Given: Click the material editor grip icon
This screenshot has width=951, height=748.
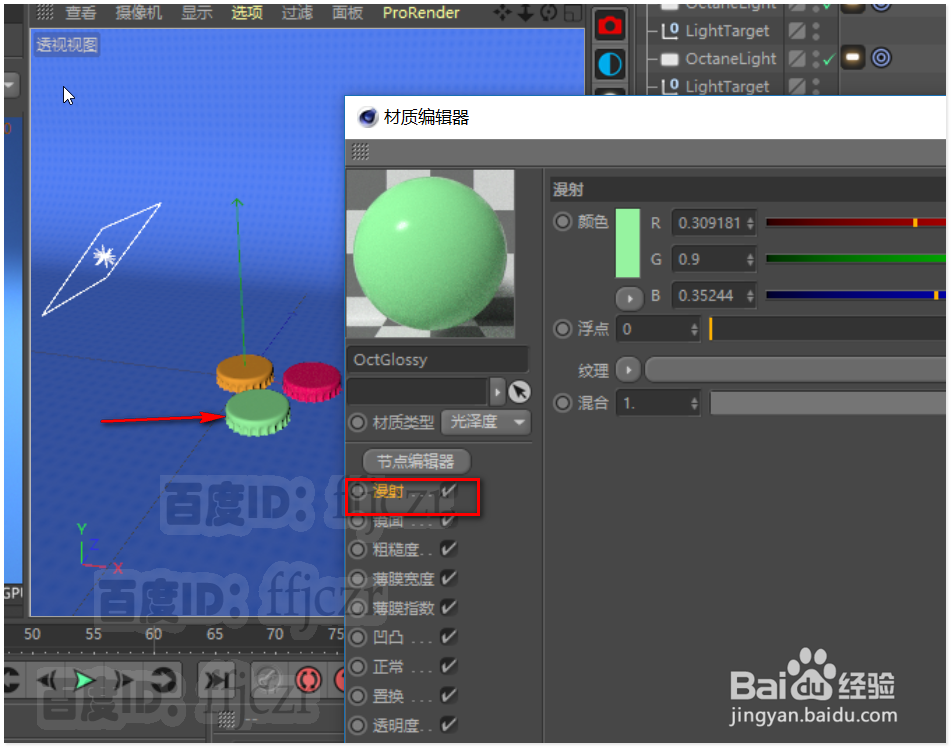Looking at the screenshot, I should [x=360, y=151].
